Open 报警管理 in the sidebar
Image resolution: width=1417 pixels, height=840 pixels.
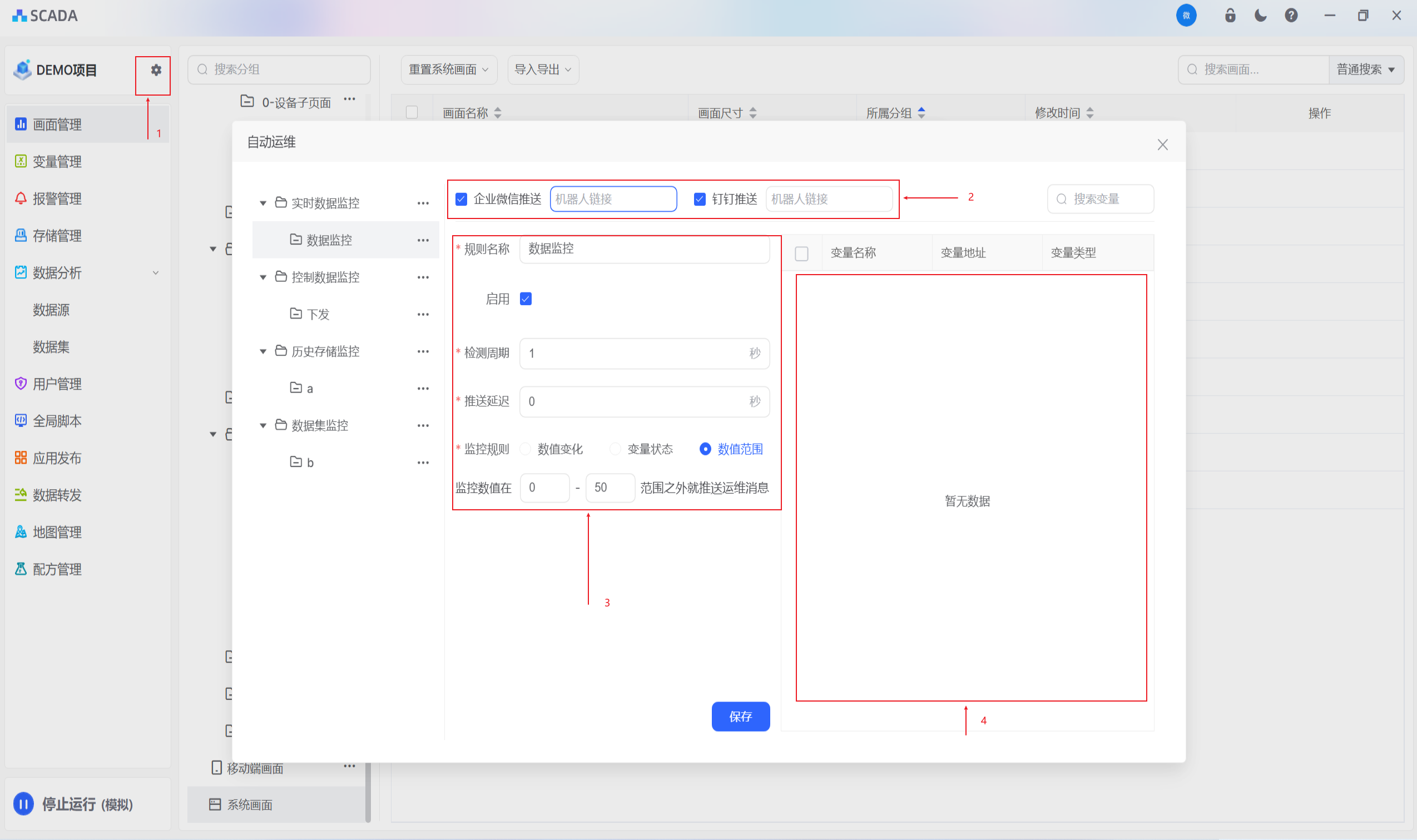pos(57,198)
